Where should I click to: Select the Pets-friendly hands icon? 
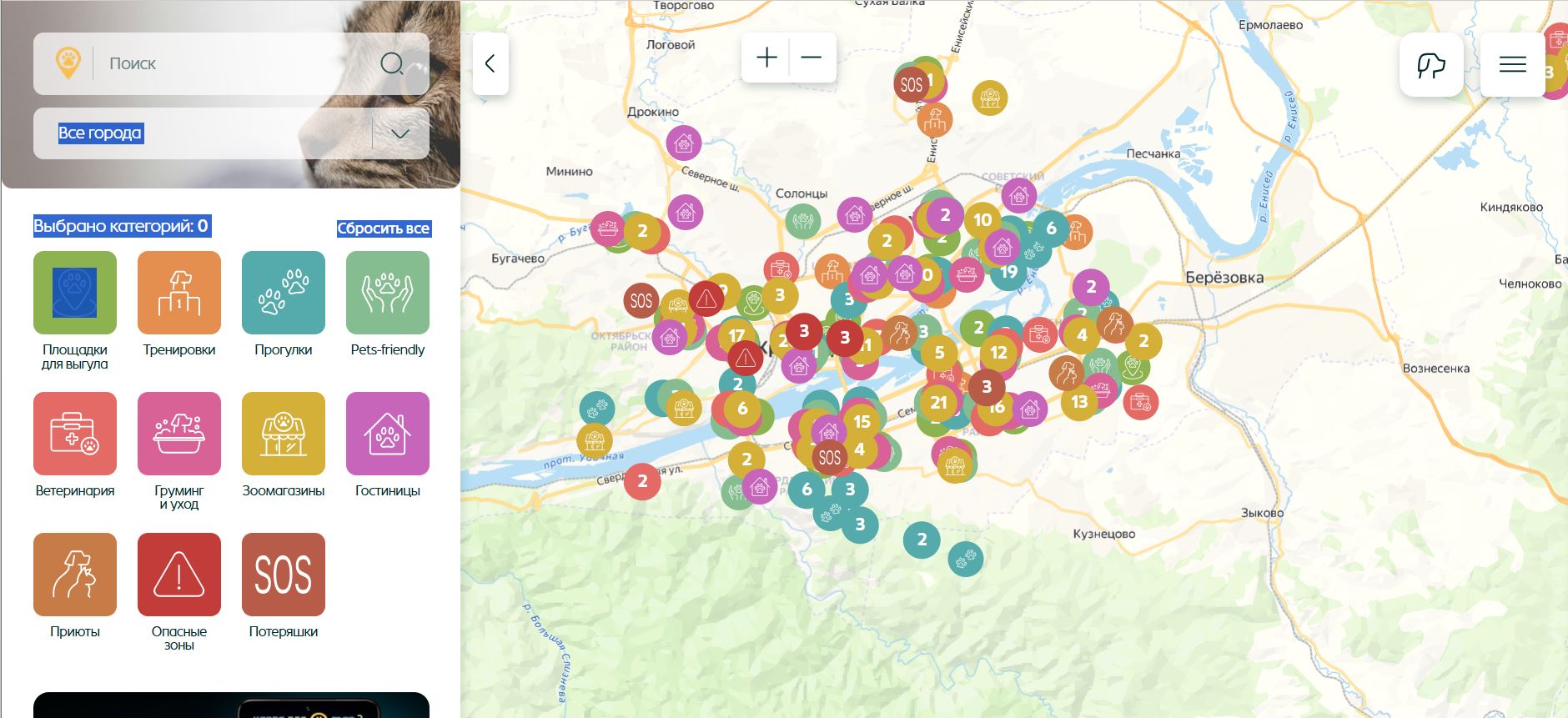pos(388,293)
